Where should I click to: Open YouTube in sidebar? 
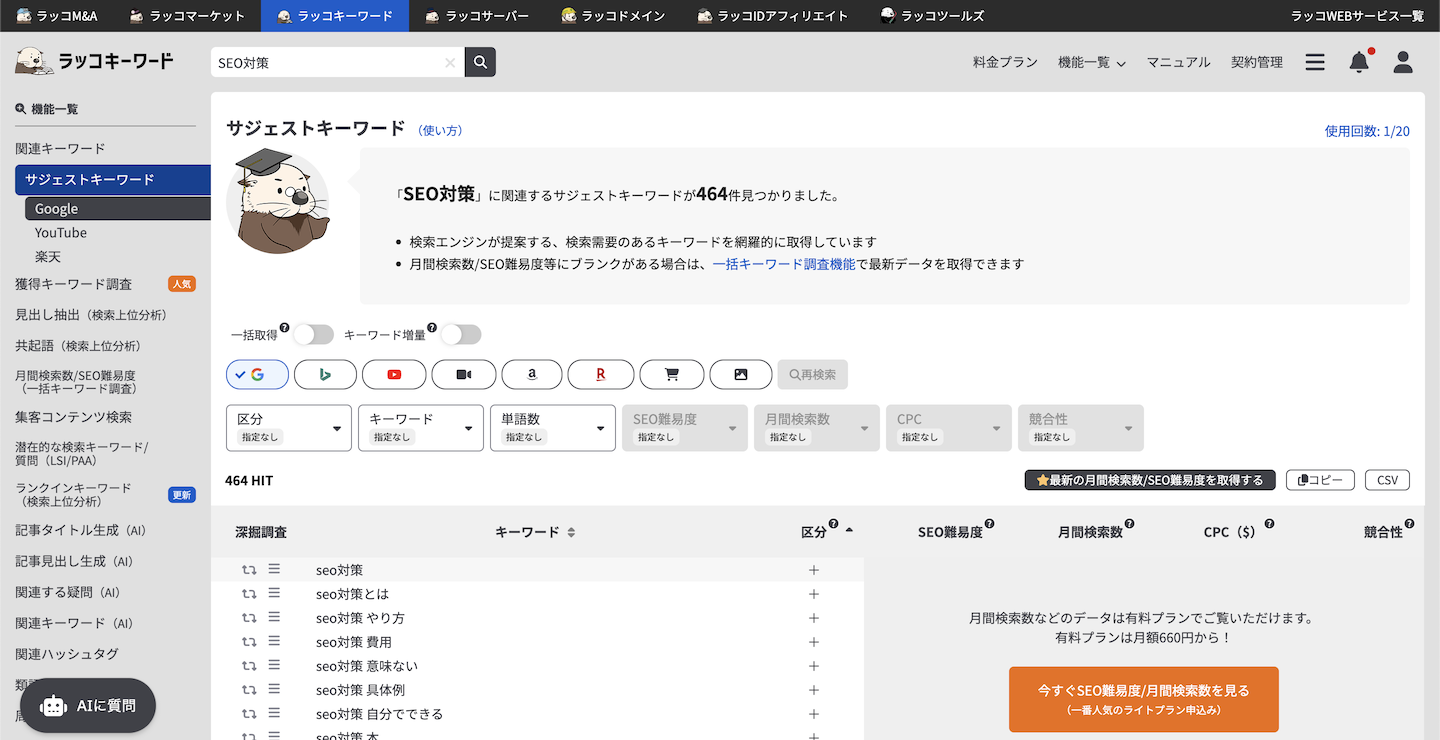(61, 233)
